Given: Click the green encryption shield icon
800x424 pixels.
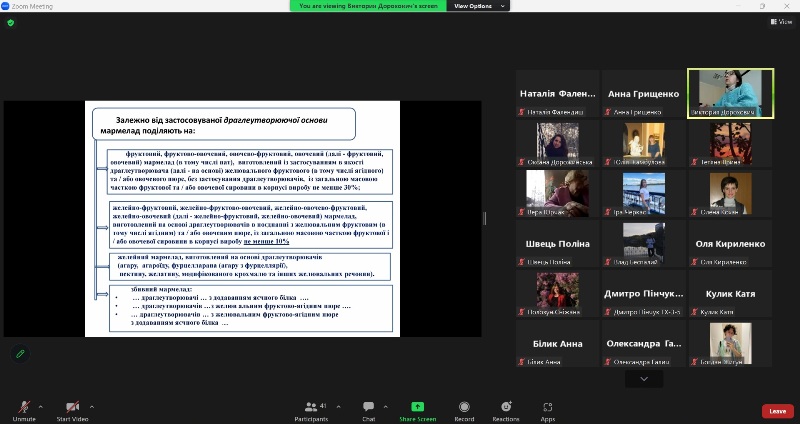Looking at the screenshot, I should pyautogui.click(x=11, y=22).
